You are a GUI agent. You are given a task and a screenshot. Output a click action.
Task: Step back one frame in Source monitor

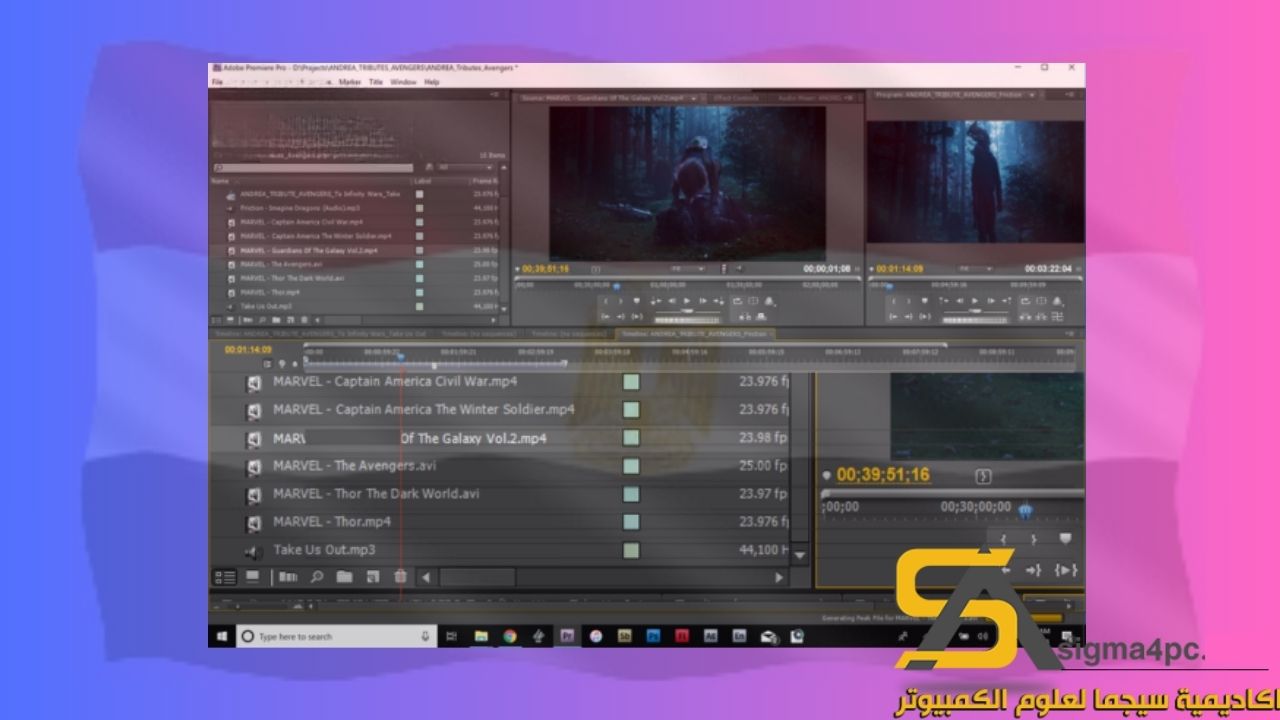tap(673, 301)
